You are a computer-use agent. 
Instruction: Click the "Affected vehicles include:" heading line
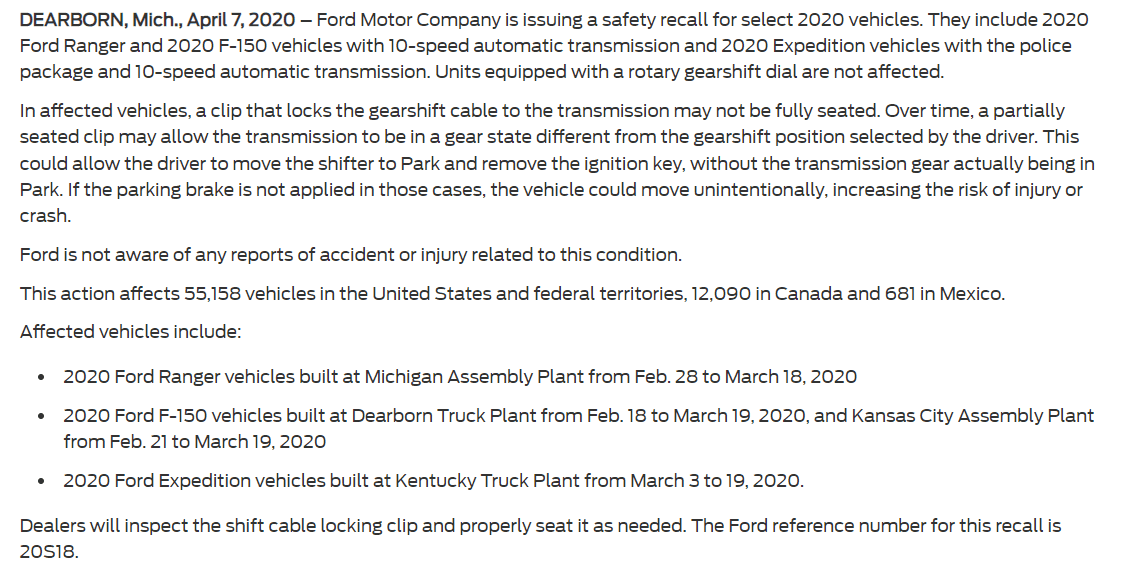(x=131, y=332)
